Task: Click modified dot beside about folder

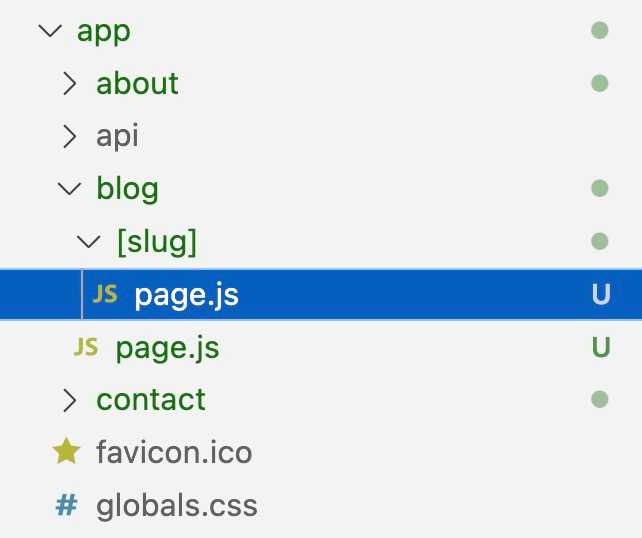Action: [x=600, y=83]
